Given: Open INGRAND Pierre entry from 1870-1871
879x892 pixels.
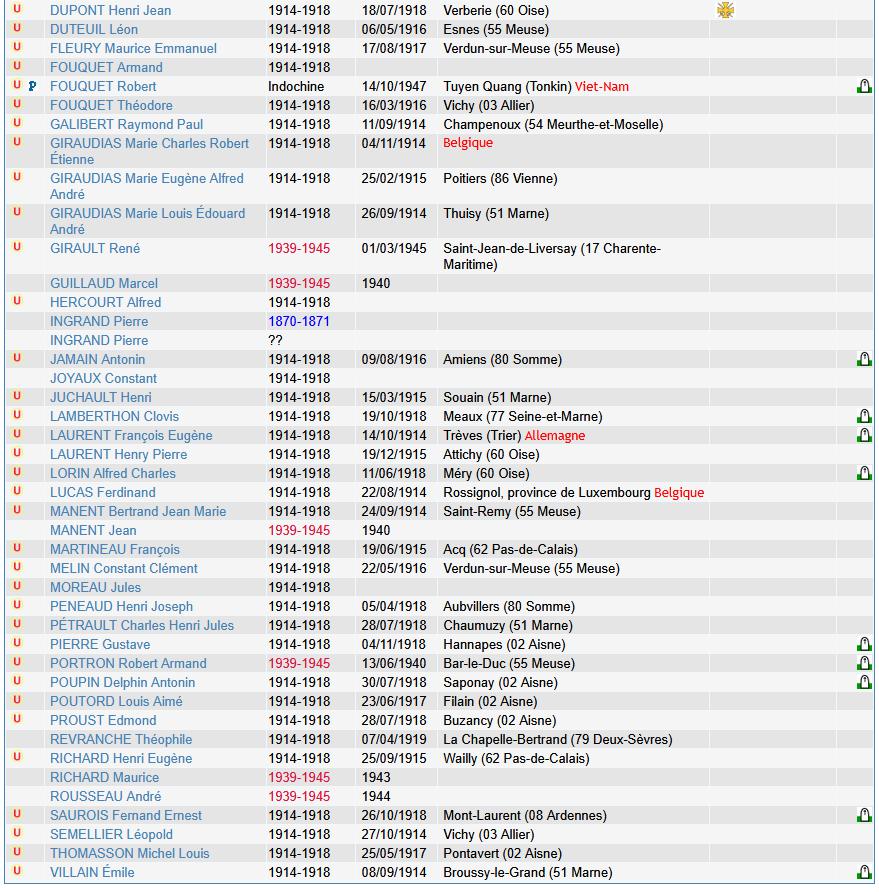Looking at the screenshot, I should [x=99, y=321].
